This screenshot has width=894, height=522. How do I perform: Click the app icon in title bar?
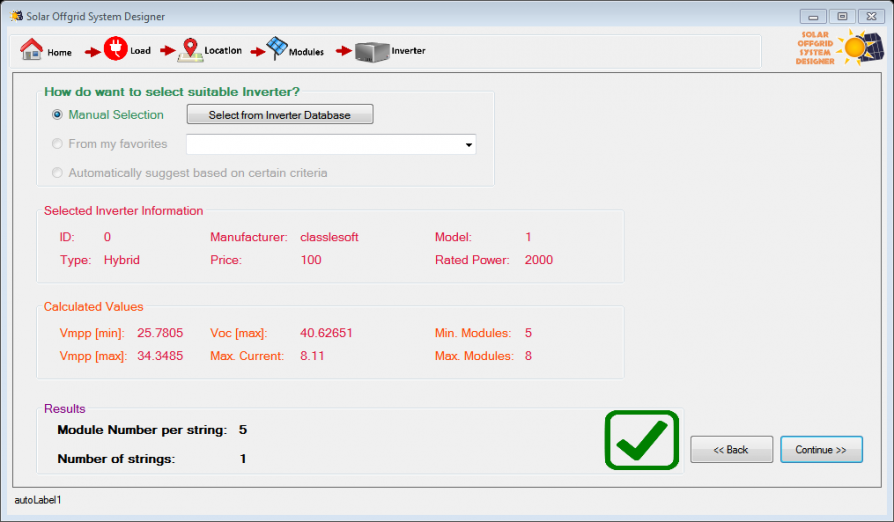click(x=17, y=16)
